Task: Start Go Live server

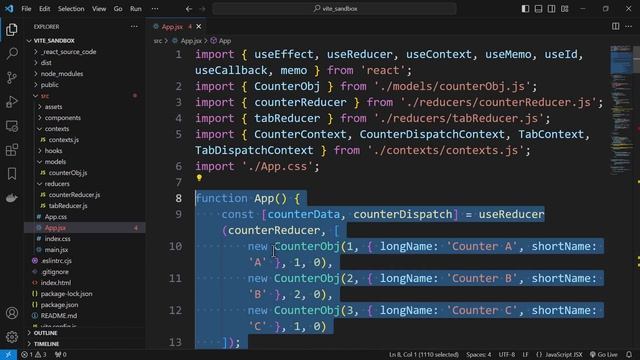Action: [604, 355]
